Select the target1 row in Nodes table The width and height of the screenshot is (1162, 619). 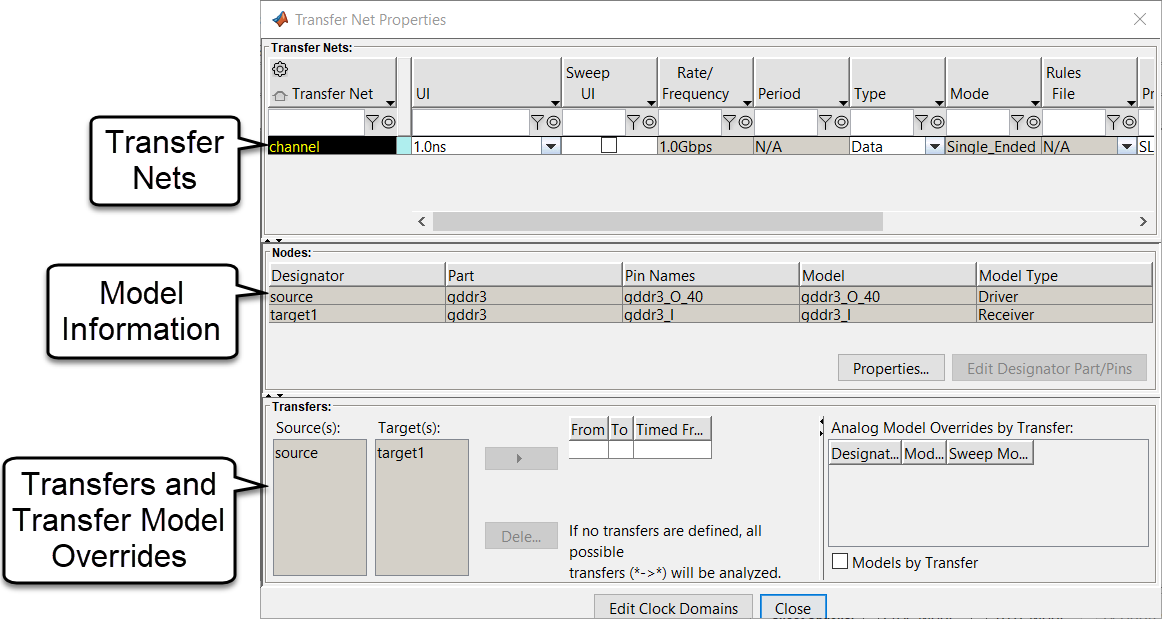click(711, 314)
